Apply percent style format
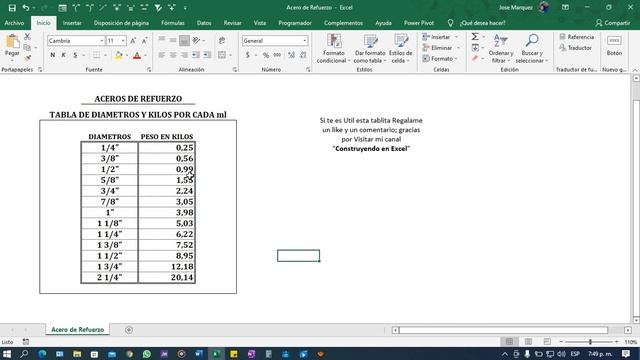 (x=266, y=55)
